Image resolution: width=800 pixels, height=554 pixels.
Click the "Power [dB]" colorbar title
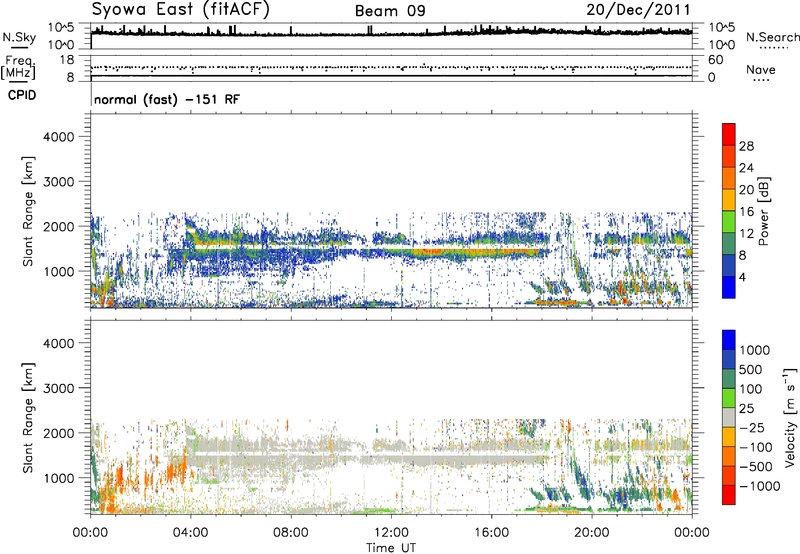tap(763, 211)
